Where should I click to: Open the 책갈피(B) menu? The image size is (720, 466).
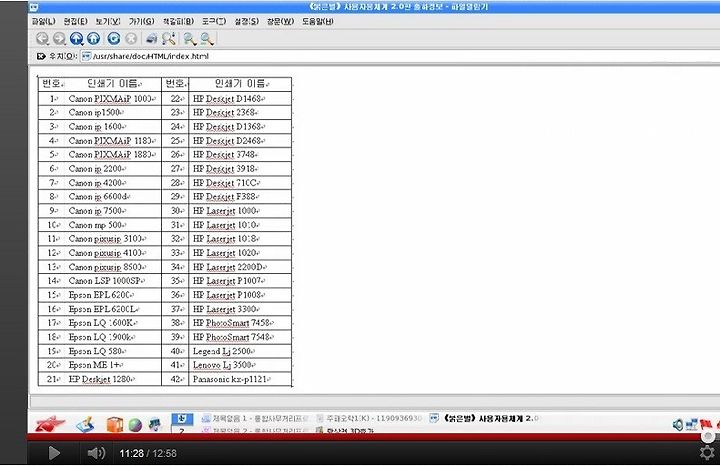point(178,21)
